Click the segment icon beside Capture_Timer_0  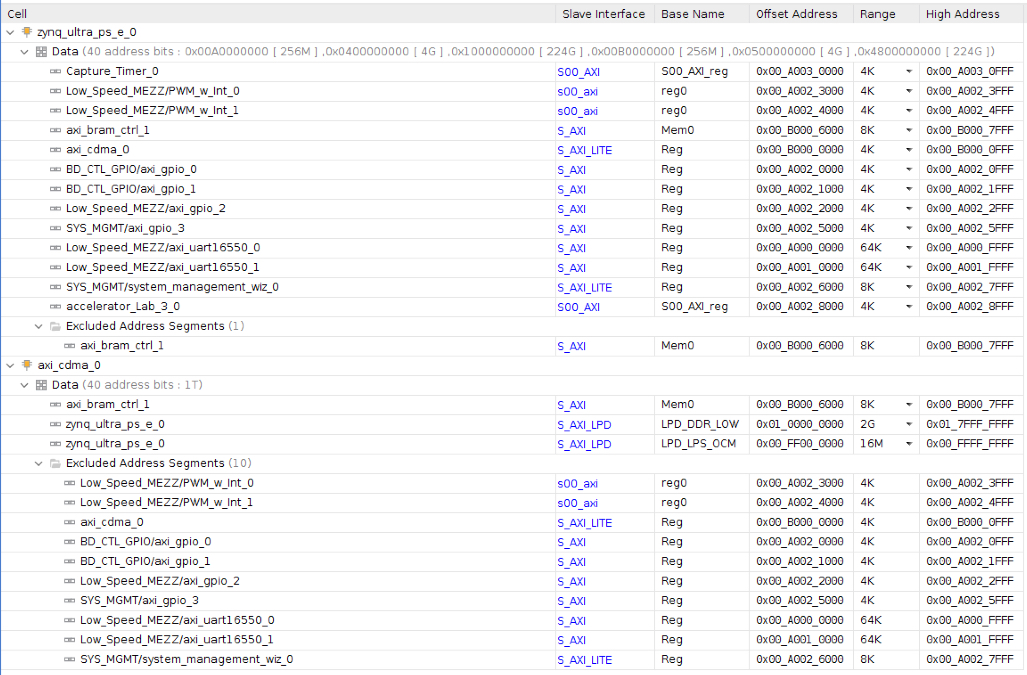(x=55, y=71)
